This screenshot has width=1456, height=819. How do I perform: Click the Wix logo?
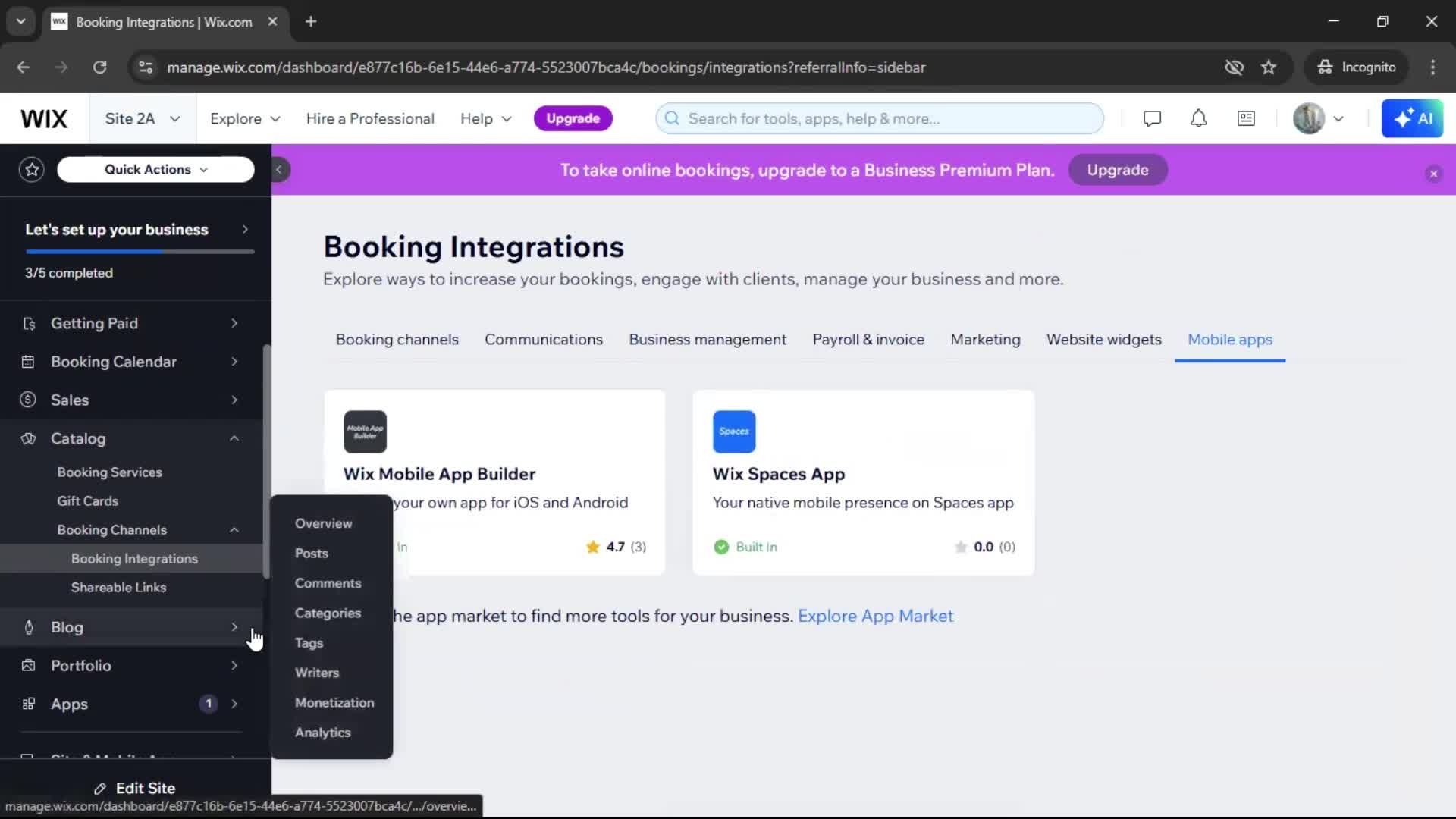point(44,118)
